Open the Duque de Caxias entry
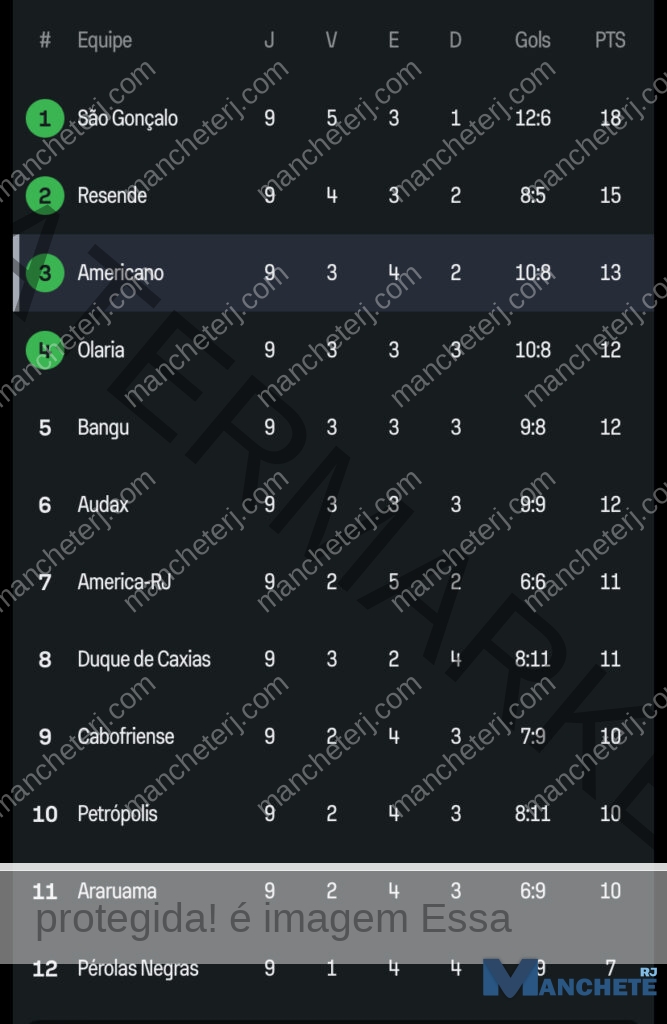The image size is (667, 1024). tap(144, 659)
